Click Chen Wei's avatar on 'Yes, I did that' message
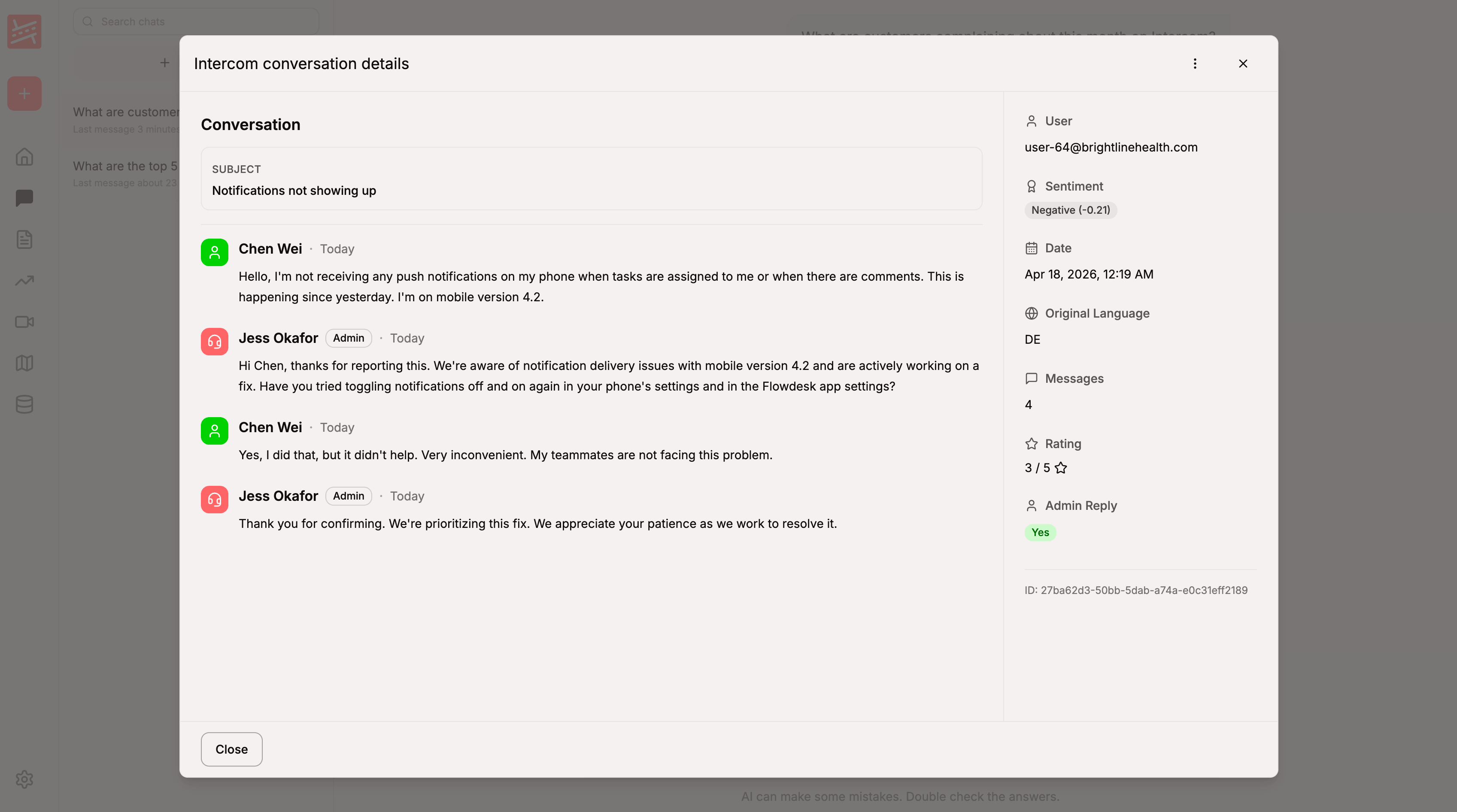Image resolution: width=1457 pixels, height=812 pixels. pyautogui.click(x=214, y=431)
